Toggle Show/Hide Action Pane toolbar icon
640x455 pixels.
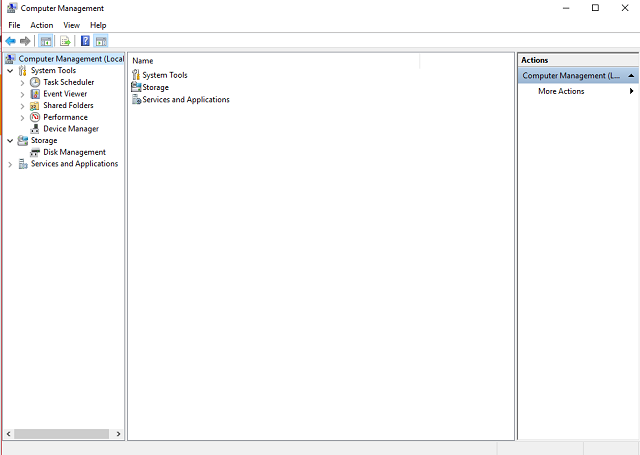pos(101,41)
